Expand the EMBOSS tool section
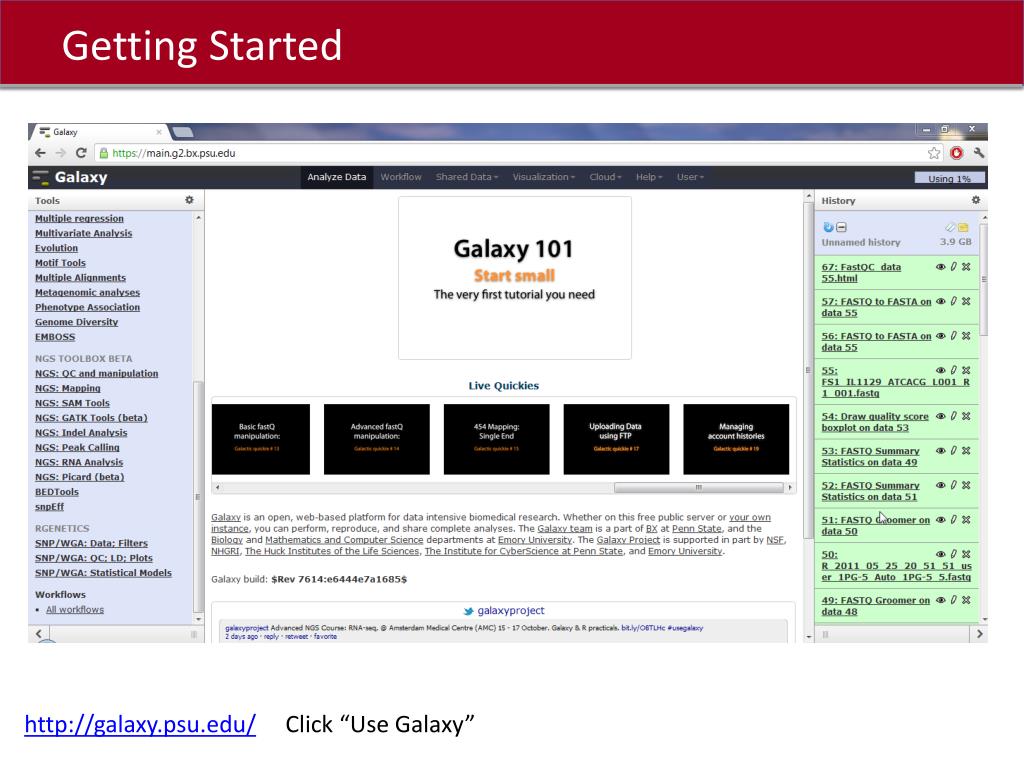This screenshot has width=1024, height=768. 55,337
